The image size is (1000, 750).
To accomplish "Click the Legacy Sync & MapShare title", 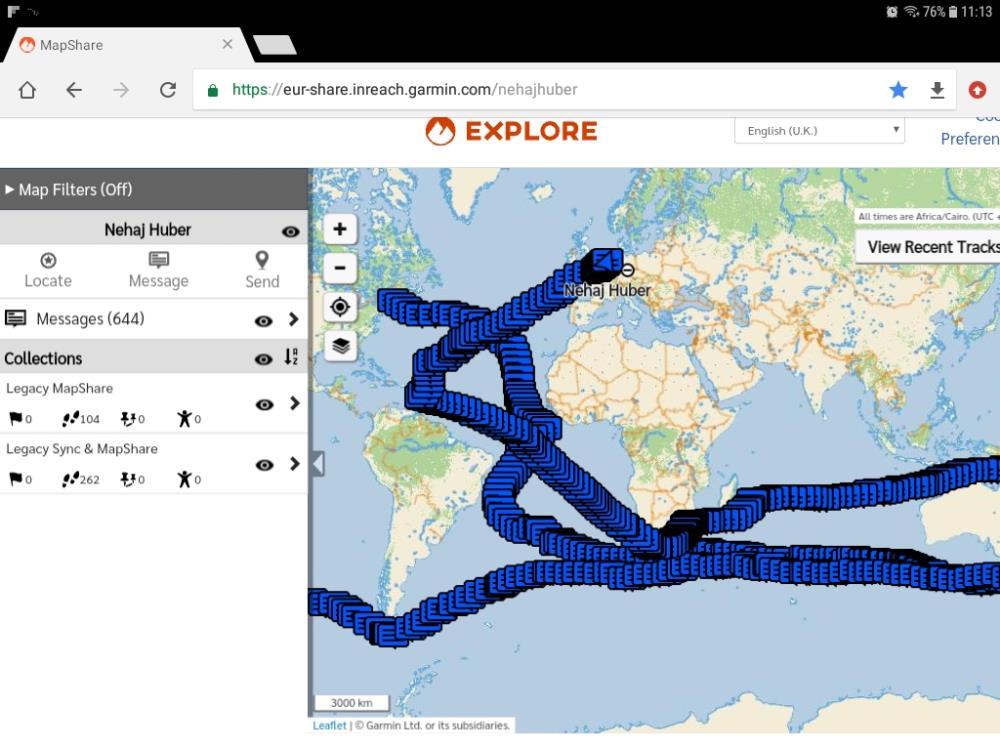I will 82,448.
